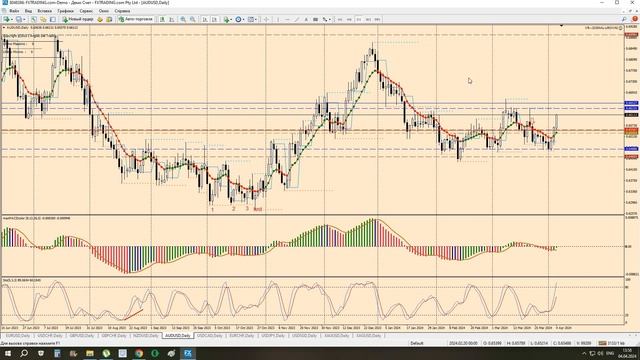Zoom out on the chart

193,19
